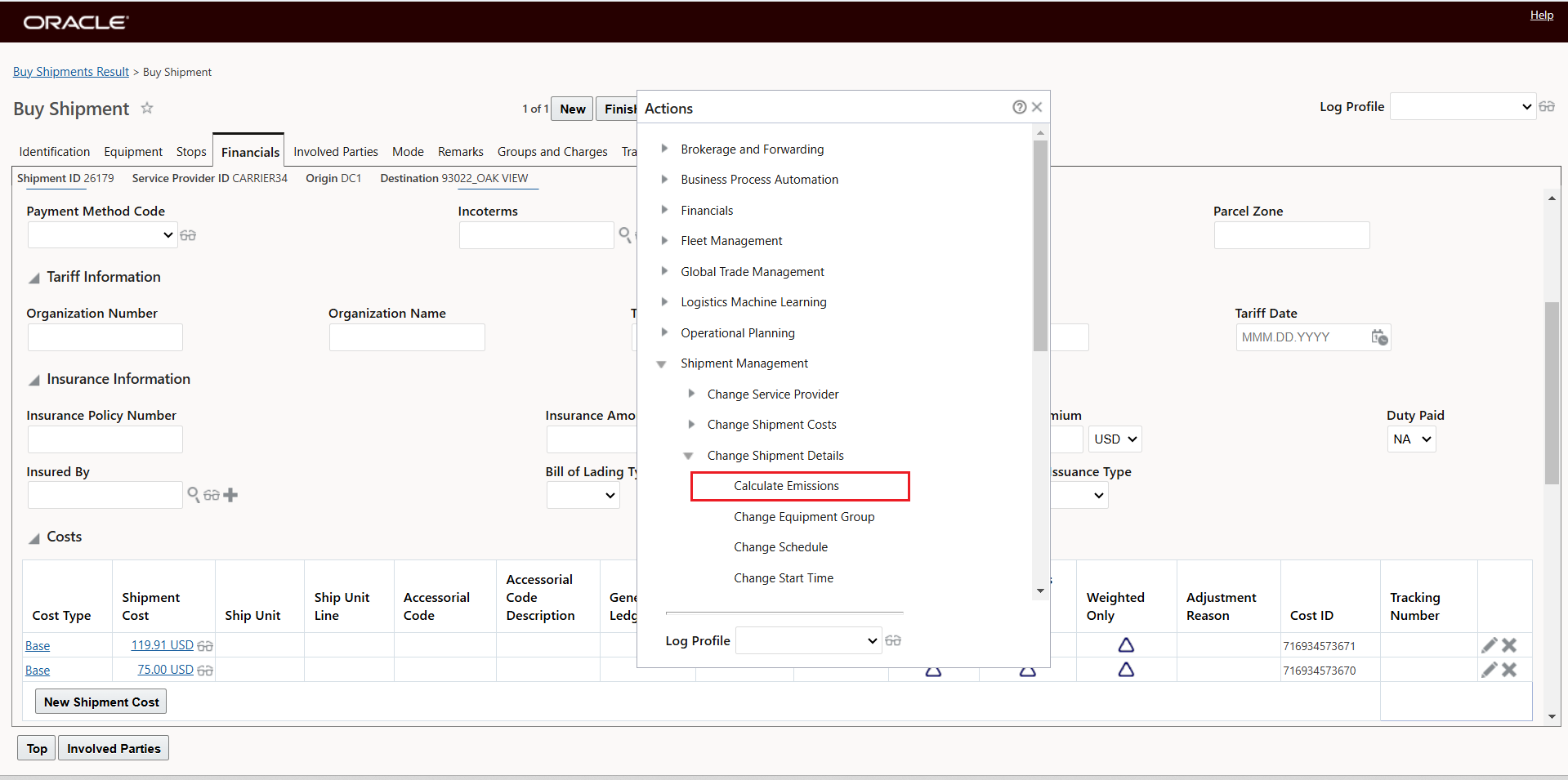Switch to Remarks tab

[461, 152]
